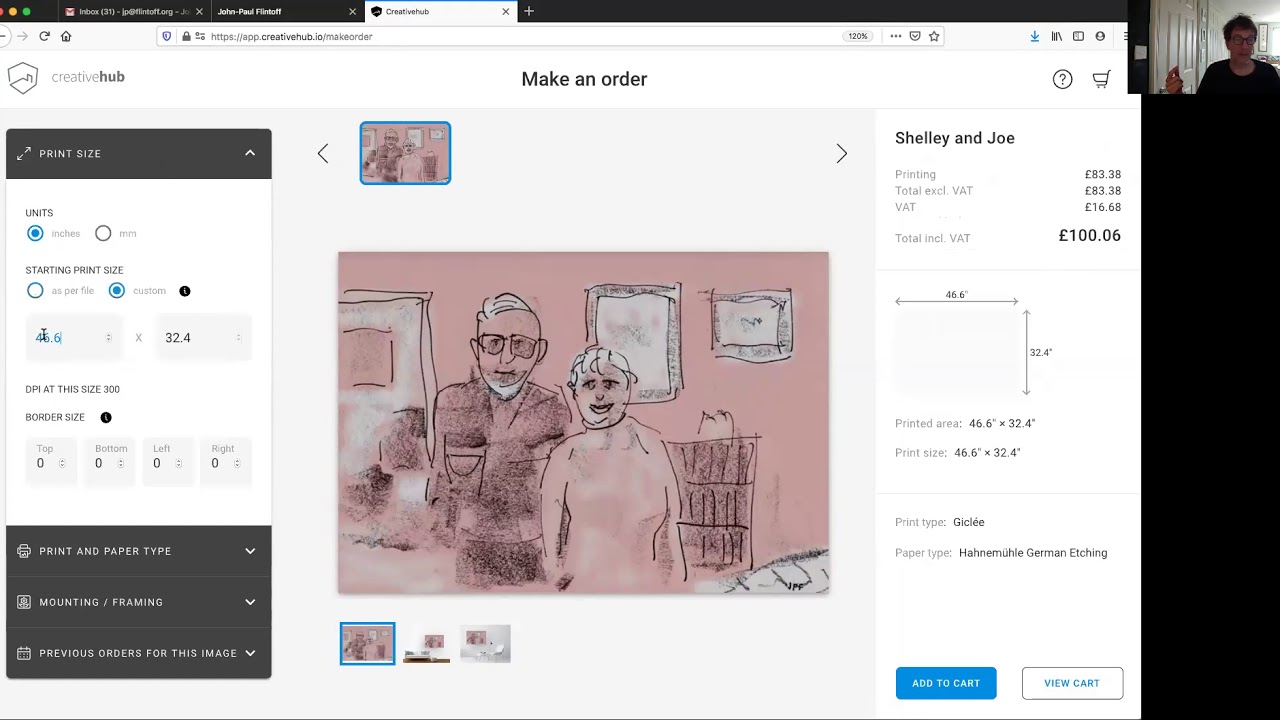Close the Creativehub tab
Viewport: 1280px width, 720px height.
coord(505,11)
